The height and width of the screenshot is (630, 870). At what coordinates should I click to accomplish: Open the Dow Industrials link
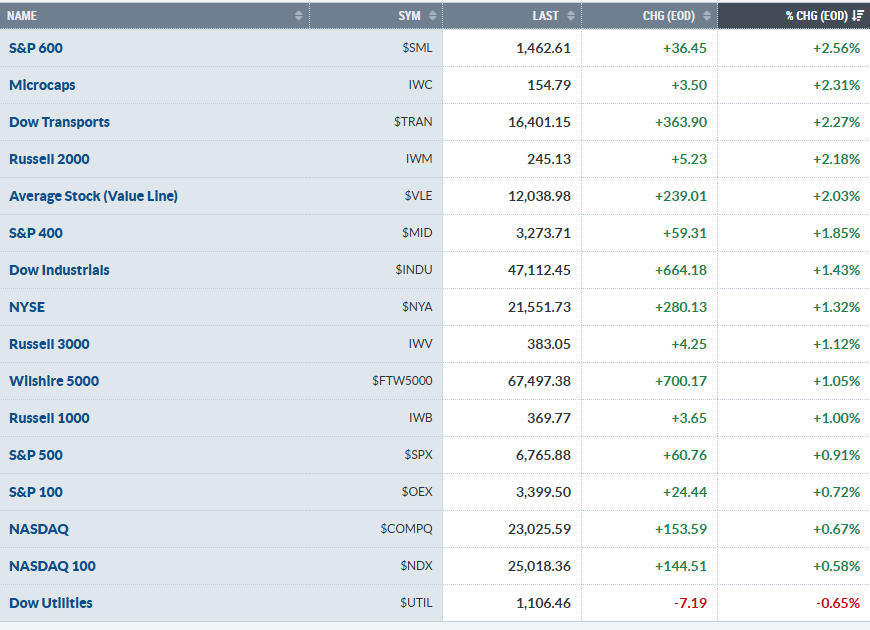(59, 270)
